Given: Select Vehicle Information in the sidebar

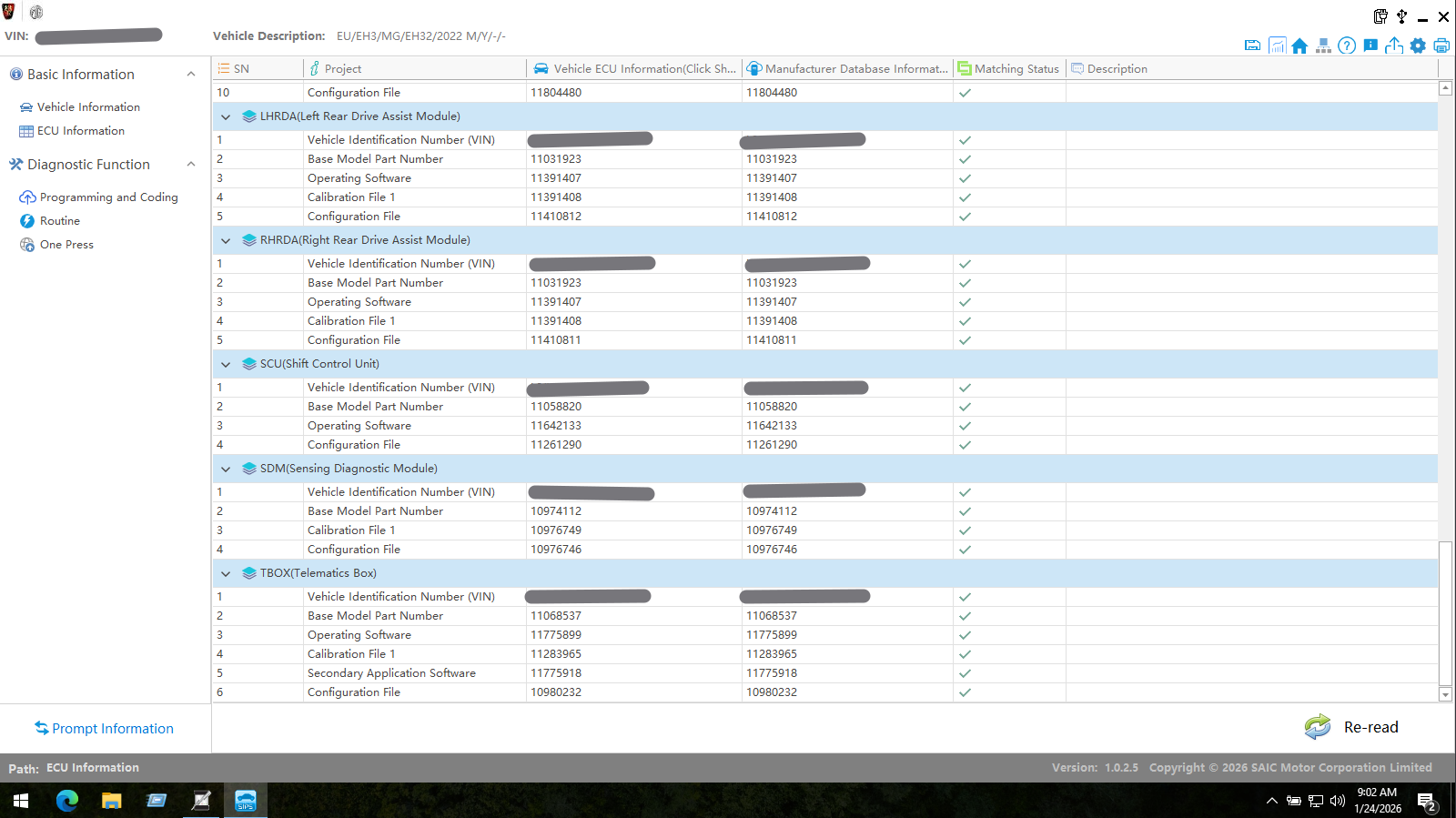Looking at the screenshot, I should point(88,107).
